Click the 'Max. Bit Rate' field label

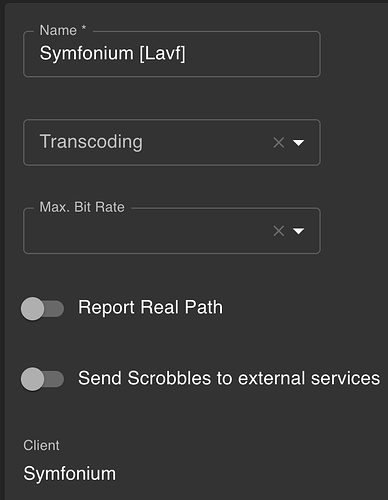(x=82, y=207)
